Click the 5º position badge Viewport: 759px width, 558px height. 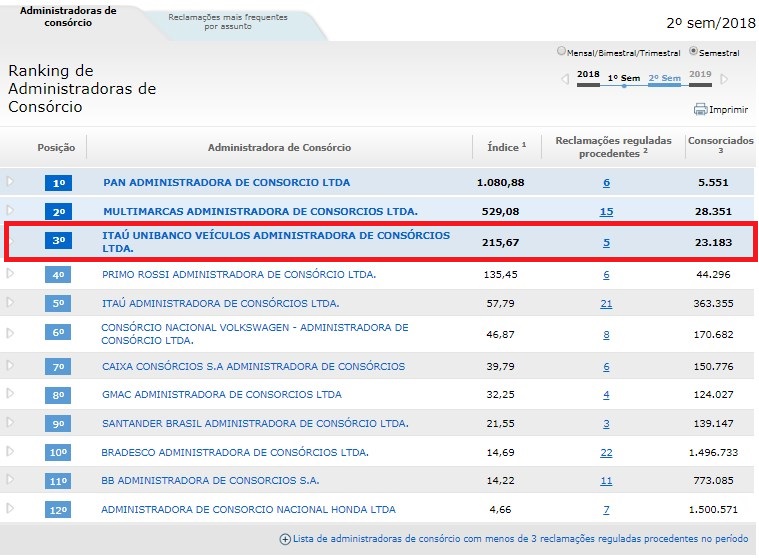click(58, 303)
